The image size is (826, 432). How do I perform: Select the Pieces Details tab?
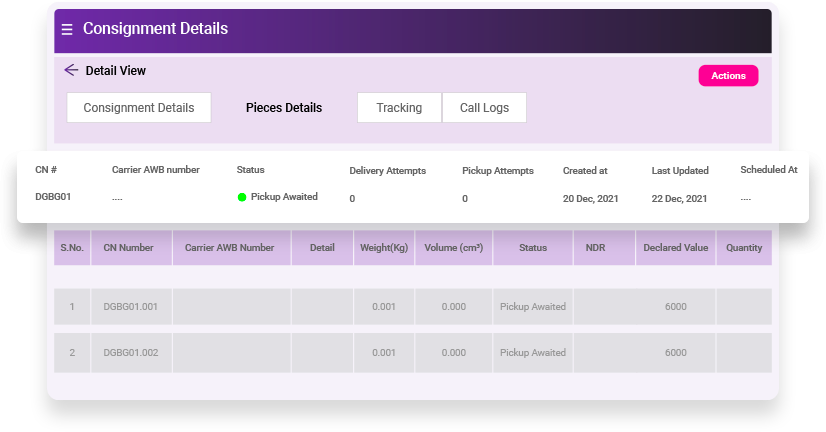[x=284, y=107]
